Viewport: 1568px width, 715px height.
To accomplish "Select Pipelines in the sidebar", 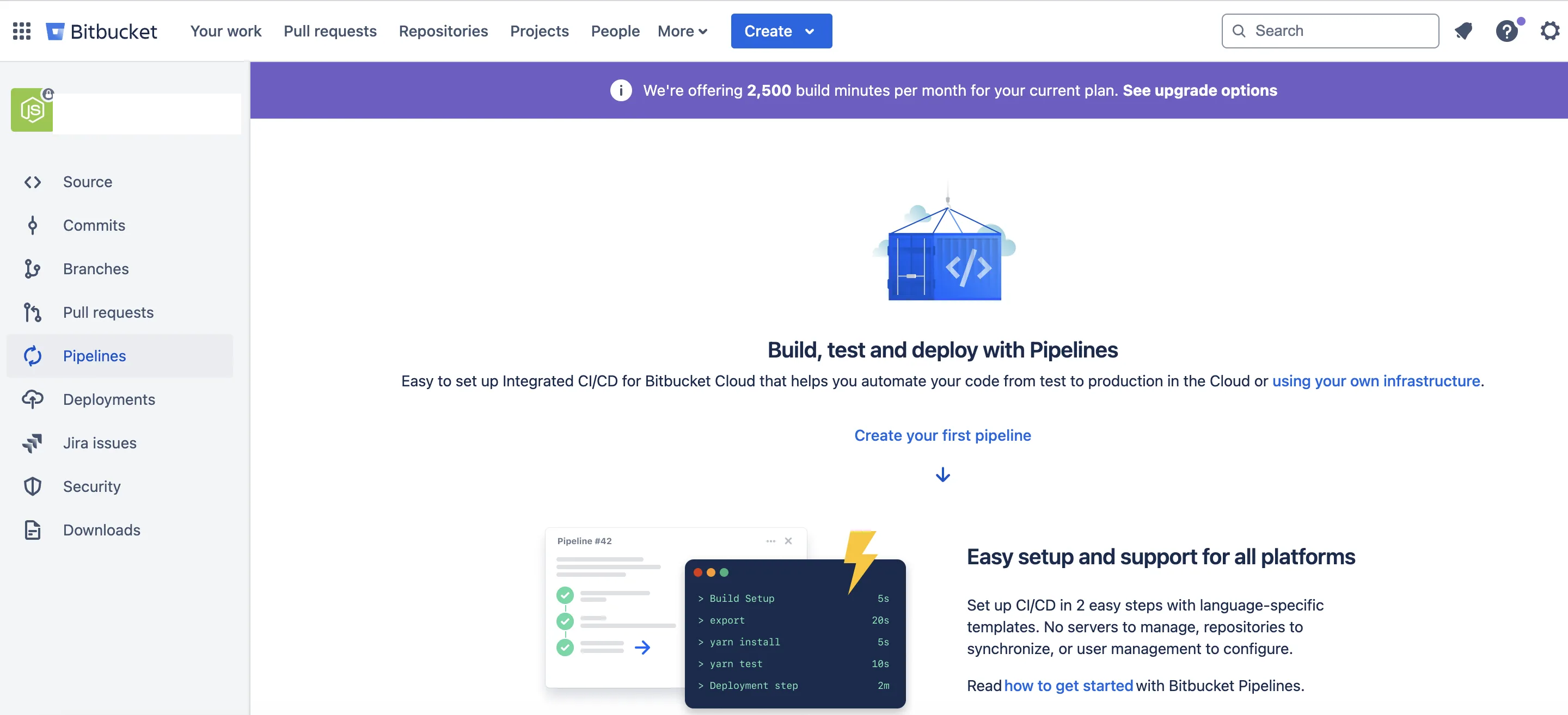I will point(120,356).
